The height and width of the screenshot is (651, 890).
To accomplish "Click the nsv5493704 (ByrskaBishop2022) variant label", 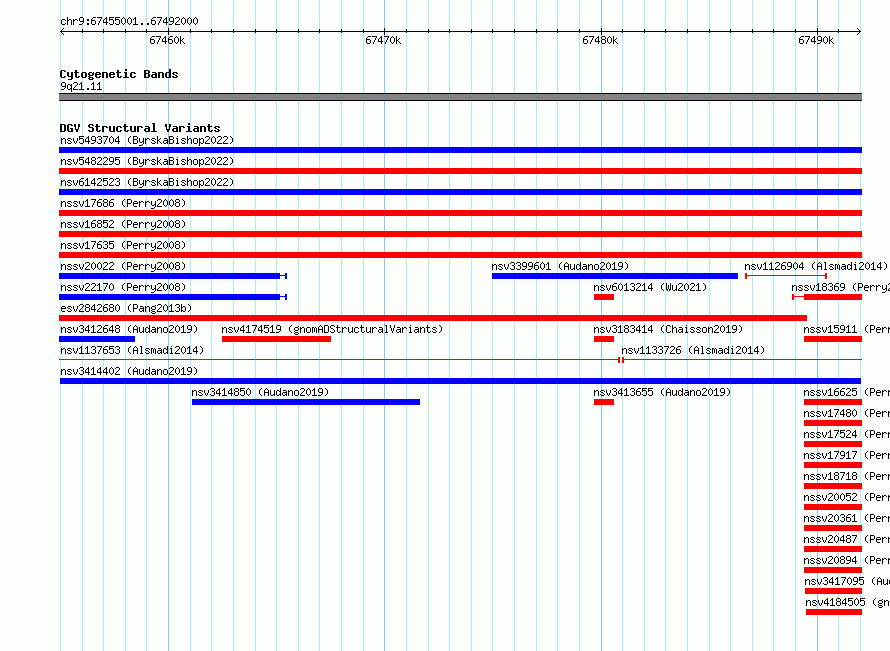I will [x=147, y=140].
